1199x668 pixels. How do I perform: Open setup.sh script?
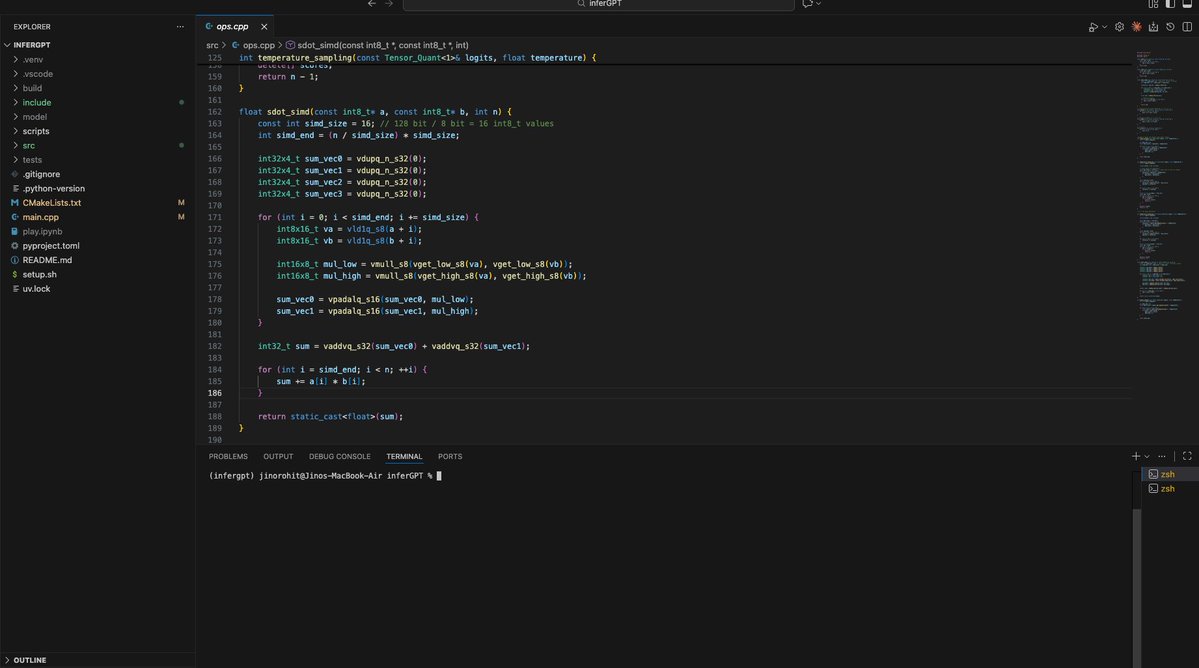[x=98, y=274]
